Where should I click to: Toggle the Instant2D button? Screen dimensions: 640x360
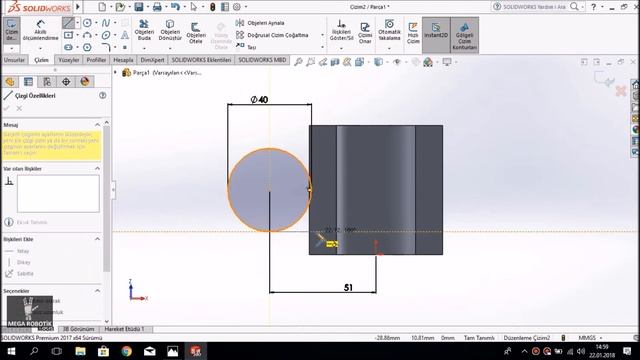pyautogui.click(x=436, y=35)
